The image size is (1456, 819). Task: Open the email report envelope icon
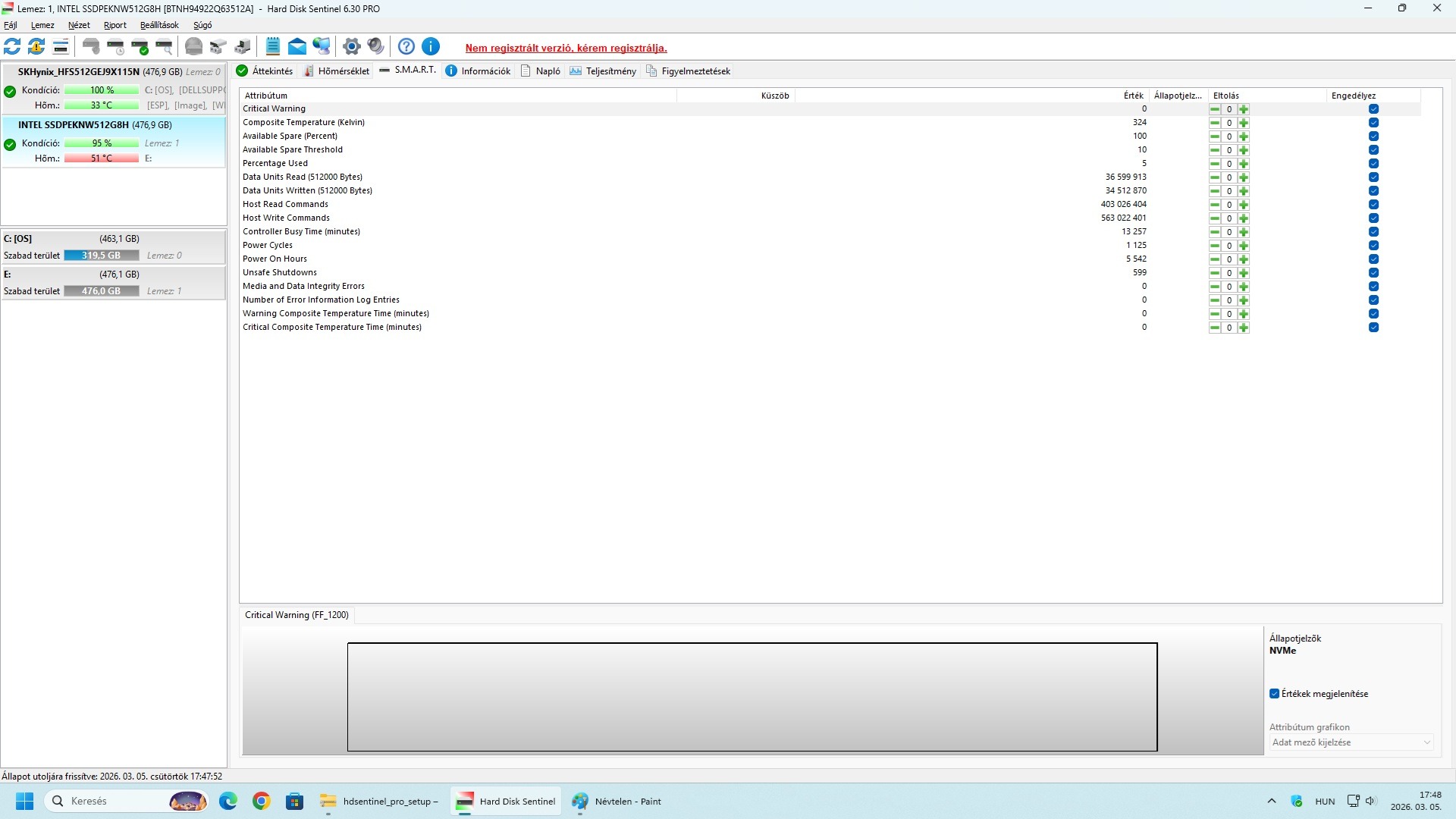(x=297, y=47)
